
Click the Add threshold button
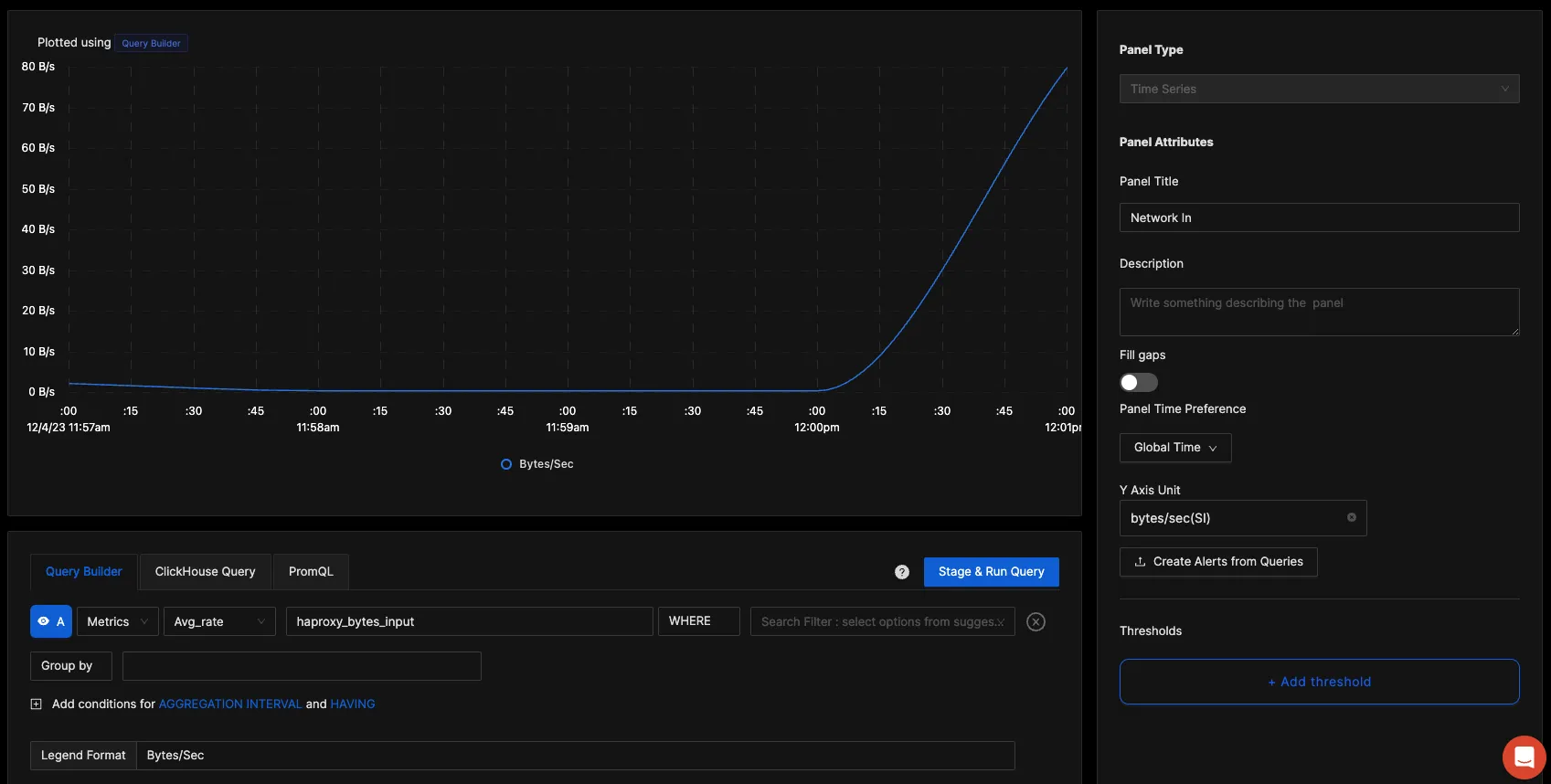(1319, 682)
